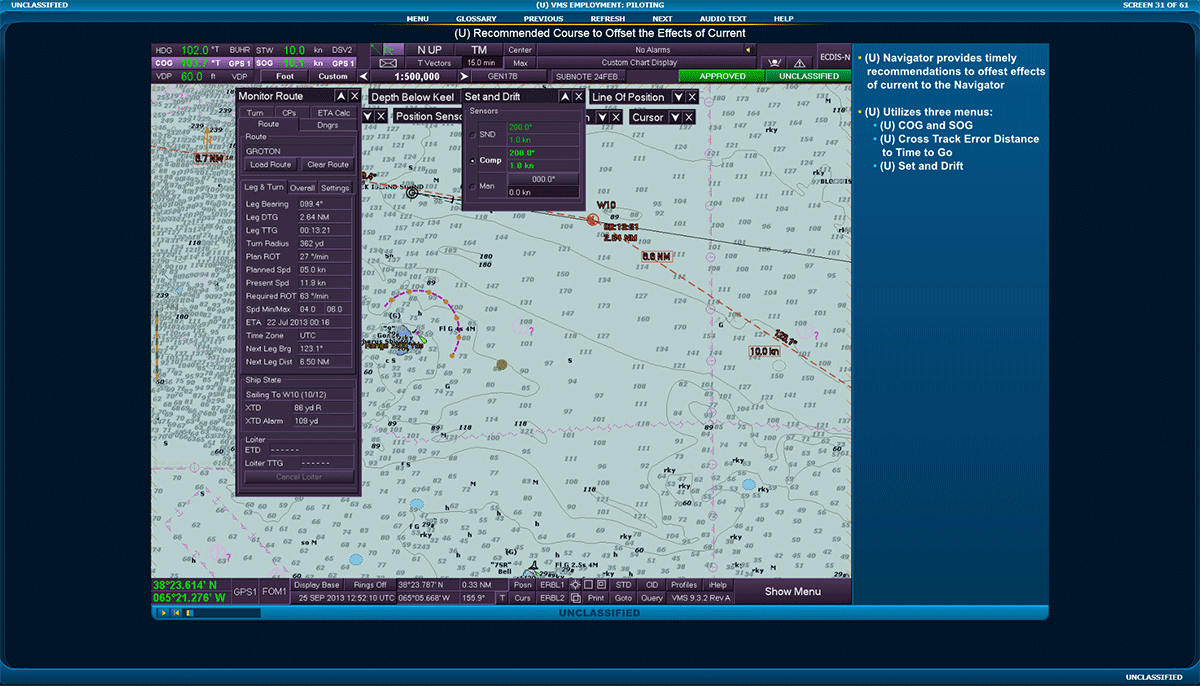Screen dimensions: 1200x686
Task: Click the single window square icon
Action: tap(588, 584)
